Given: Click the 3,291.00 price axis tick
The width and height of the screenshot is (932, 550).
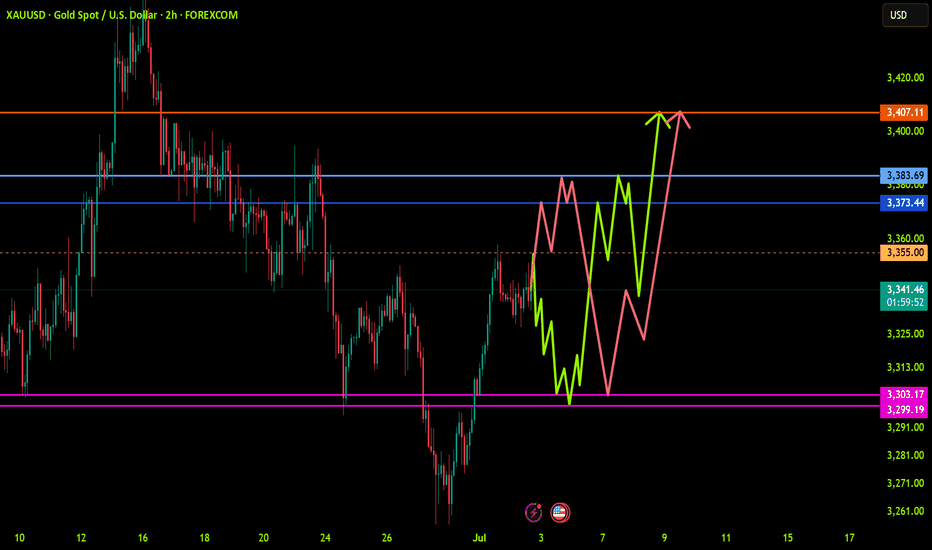Looking at the screenshot, I should tap(905, 427).
